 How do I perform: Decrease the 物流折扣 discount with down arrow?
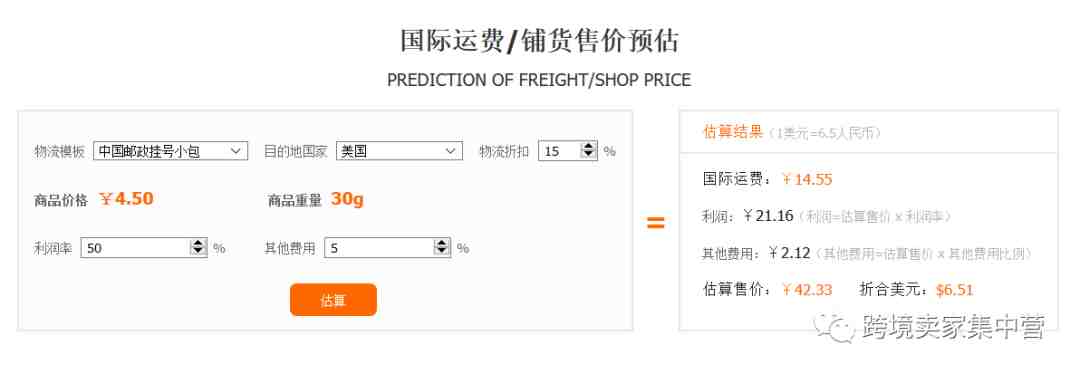(x=588, y=155)
